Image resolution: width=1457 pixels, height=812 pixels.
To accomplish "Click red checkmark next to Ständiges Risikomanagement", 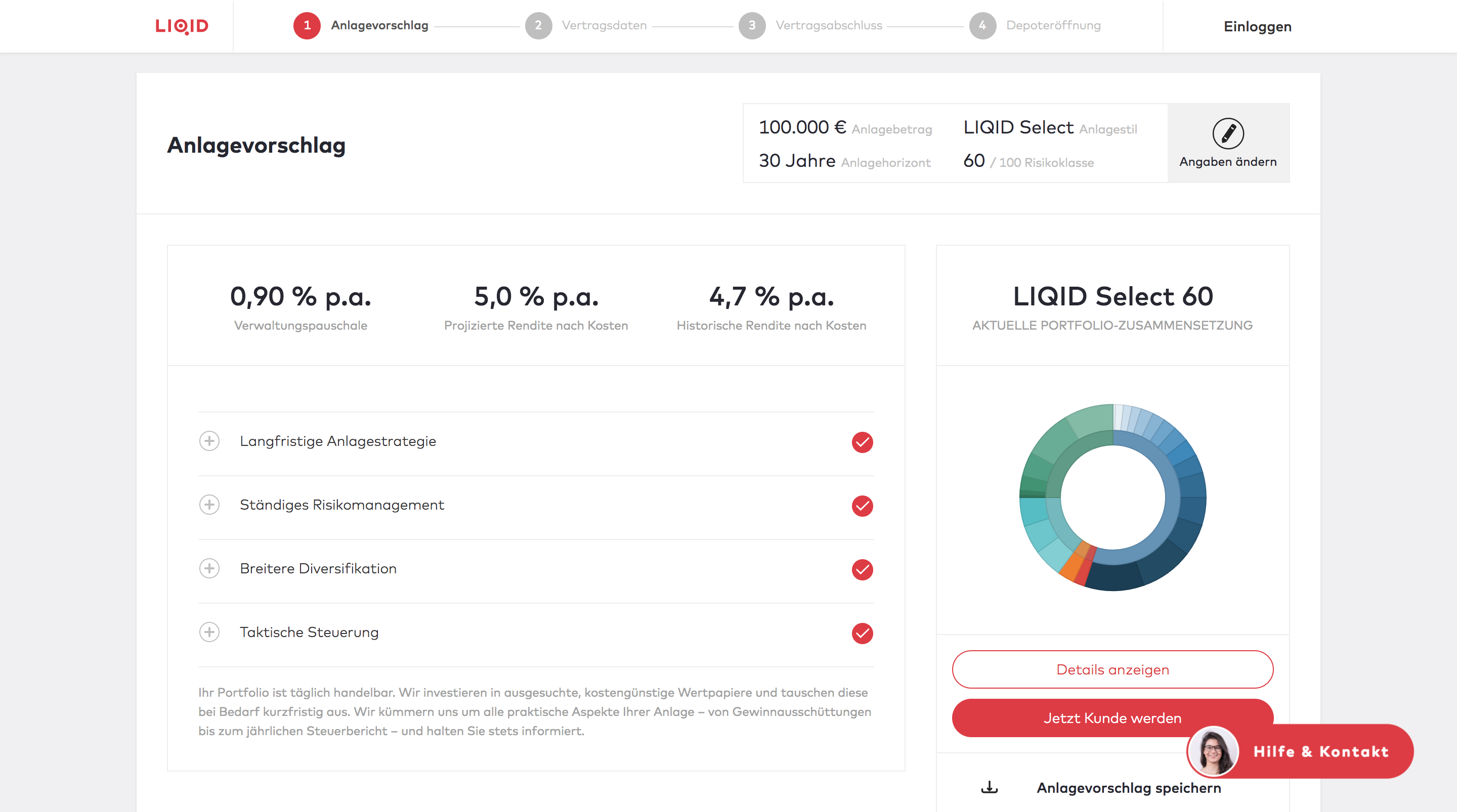I will pyautogui.click(x=862, y=506).
